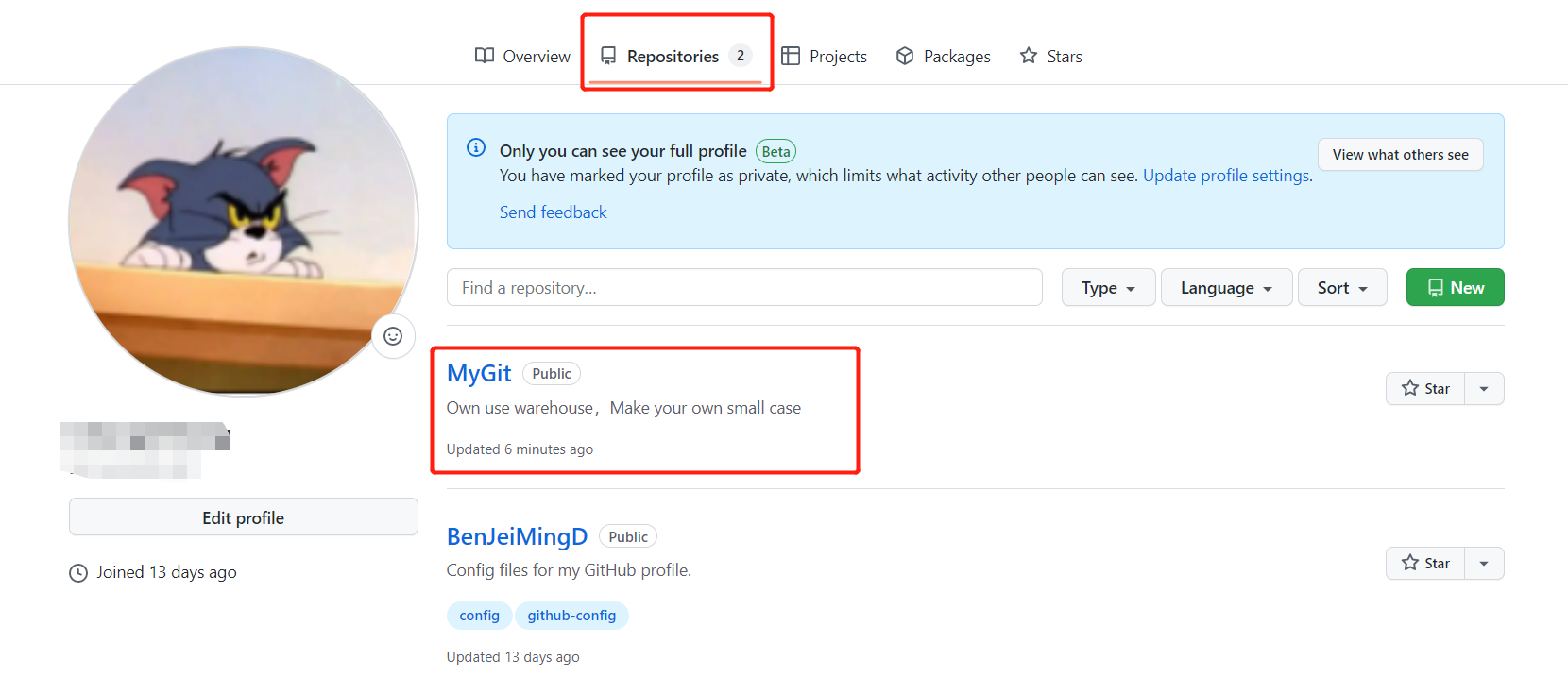Open the Stars tab
This screenshot has height=694, width=1568.
1050,57
